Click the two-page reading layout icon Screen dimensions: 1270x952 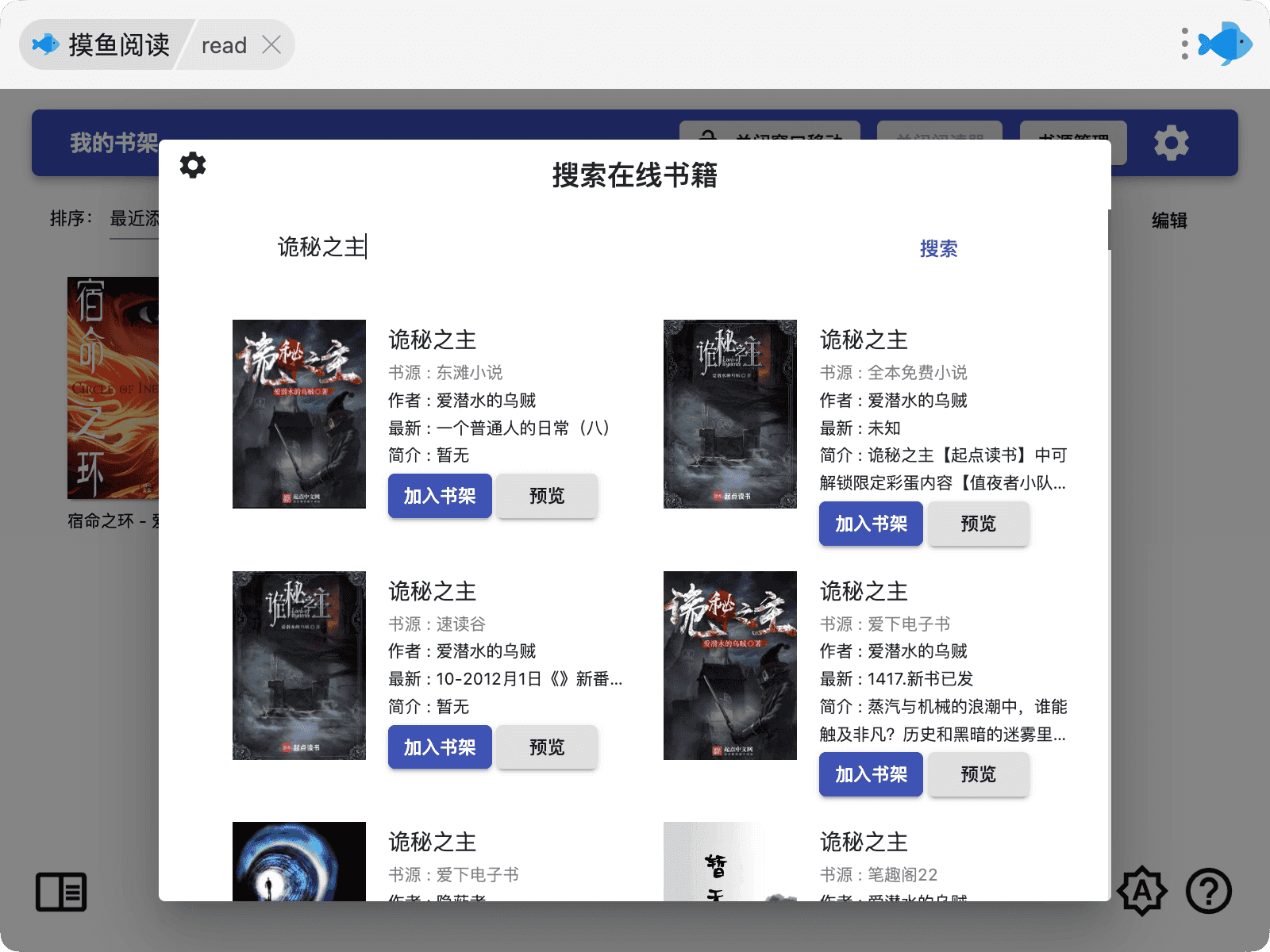[x=62, y=892]
